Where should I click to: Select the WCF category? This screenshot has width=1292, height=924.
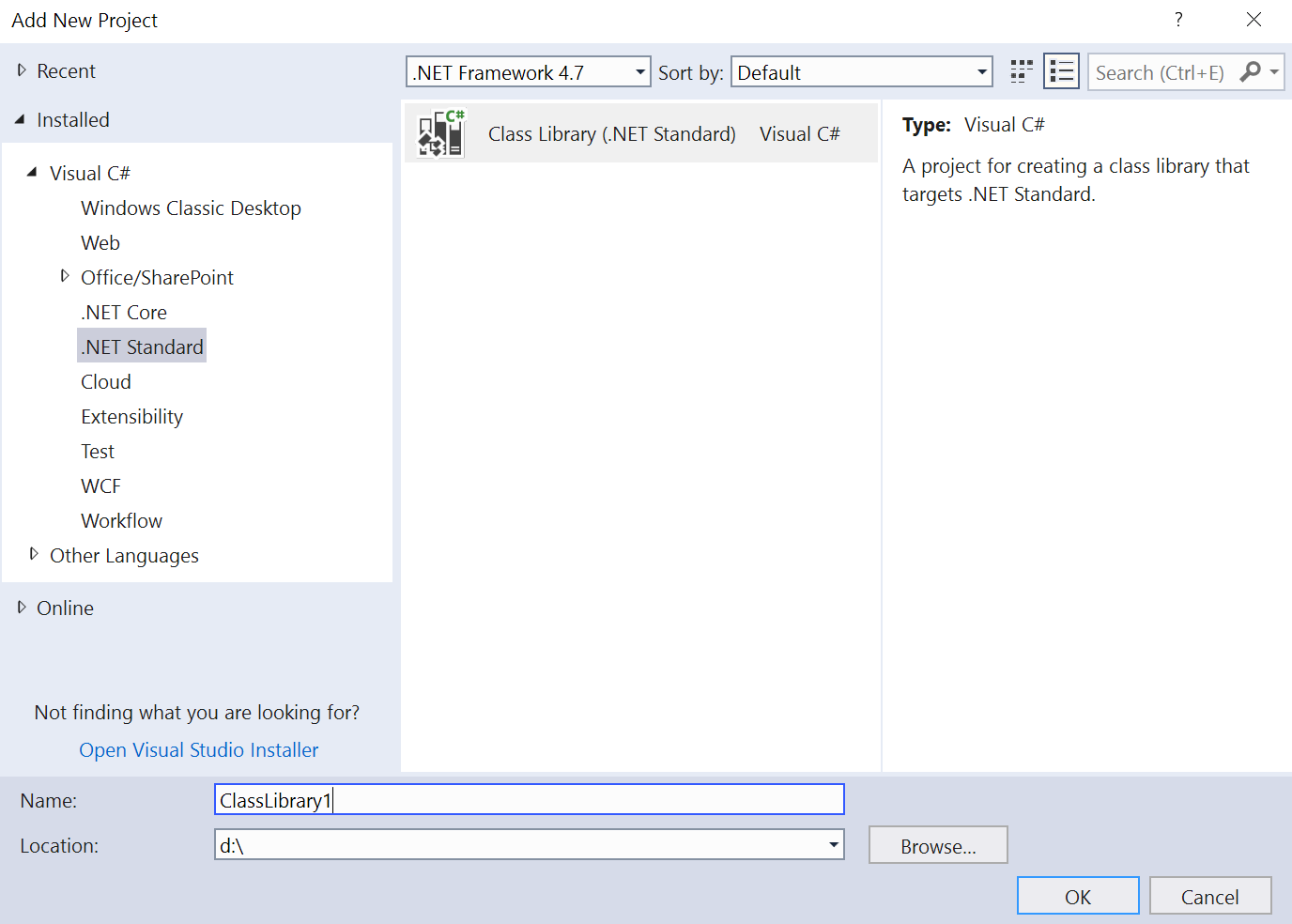[100, 486]
